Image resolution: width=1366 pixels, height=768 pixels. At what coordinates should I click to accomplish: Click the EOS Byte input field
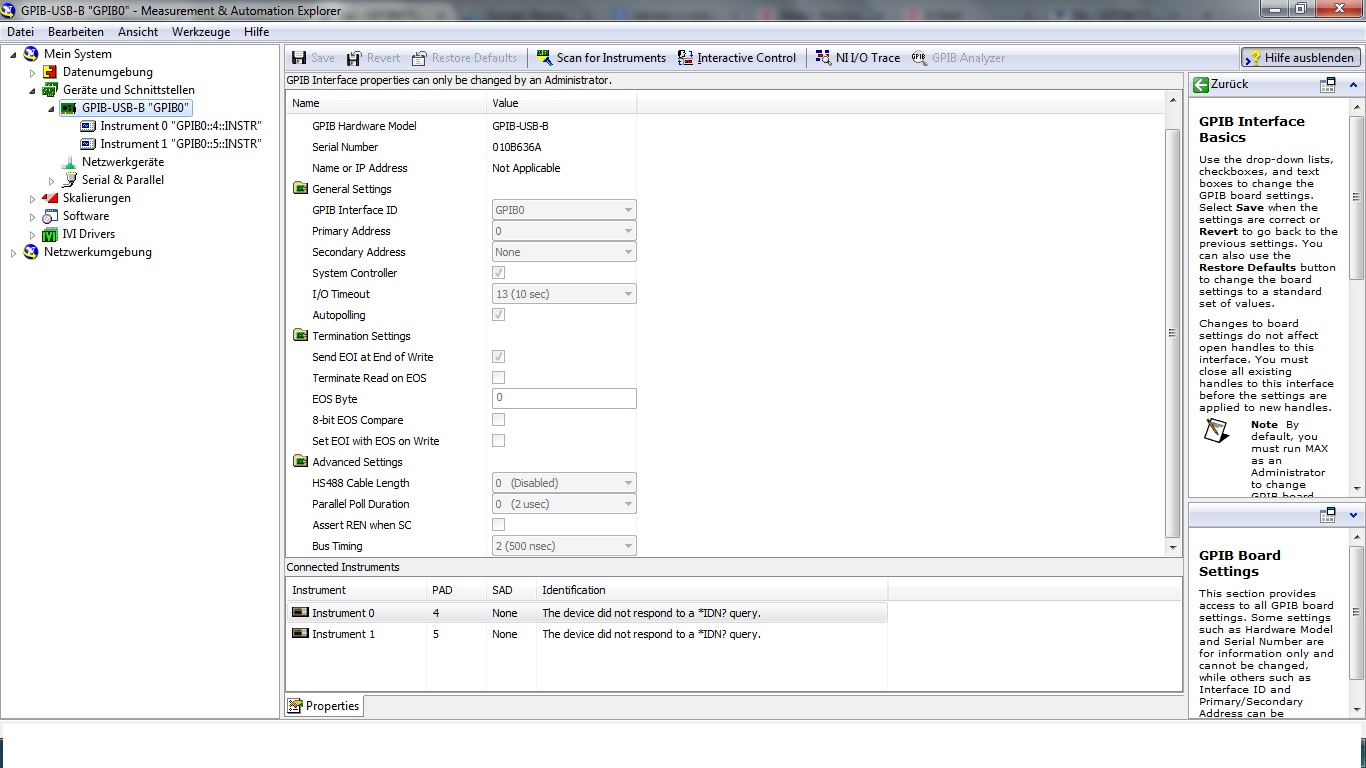564,399
